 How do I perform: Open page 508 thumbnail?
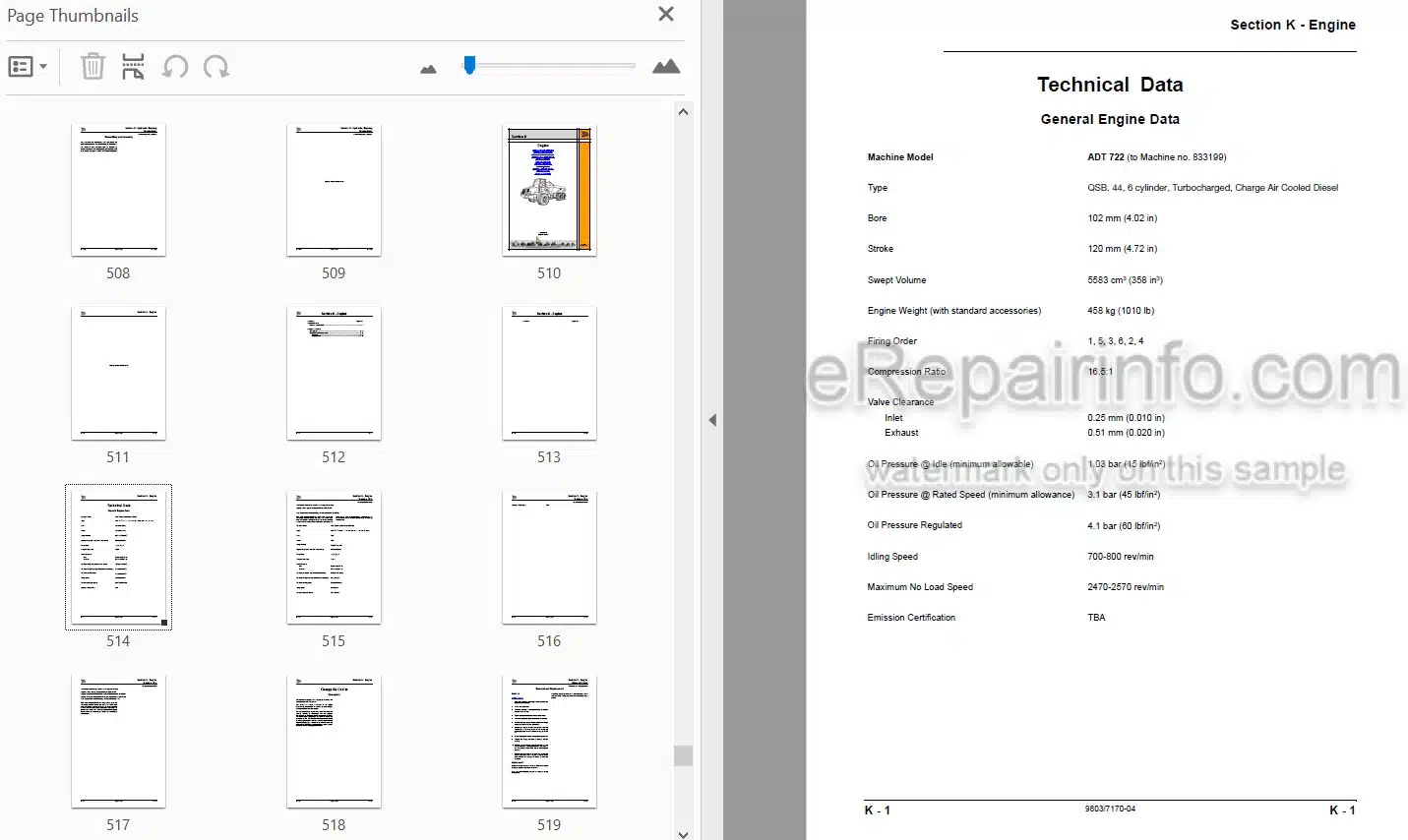tap(118, 190)
